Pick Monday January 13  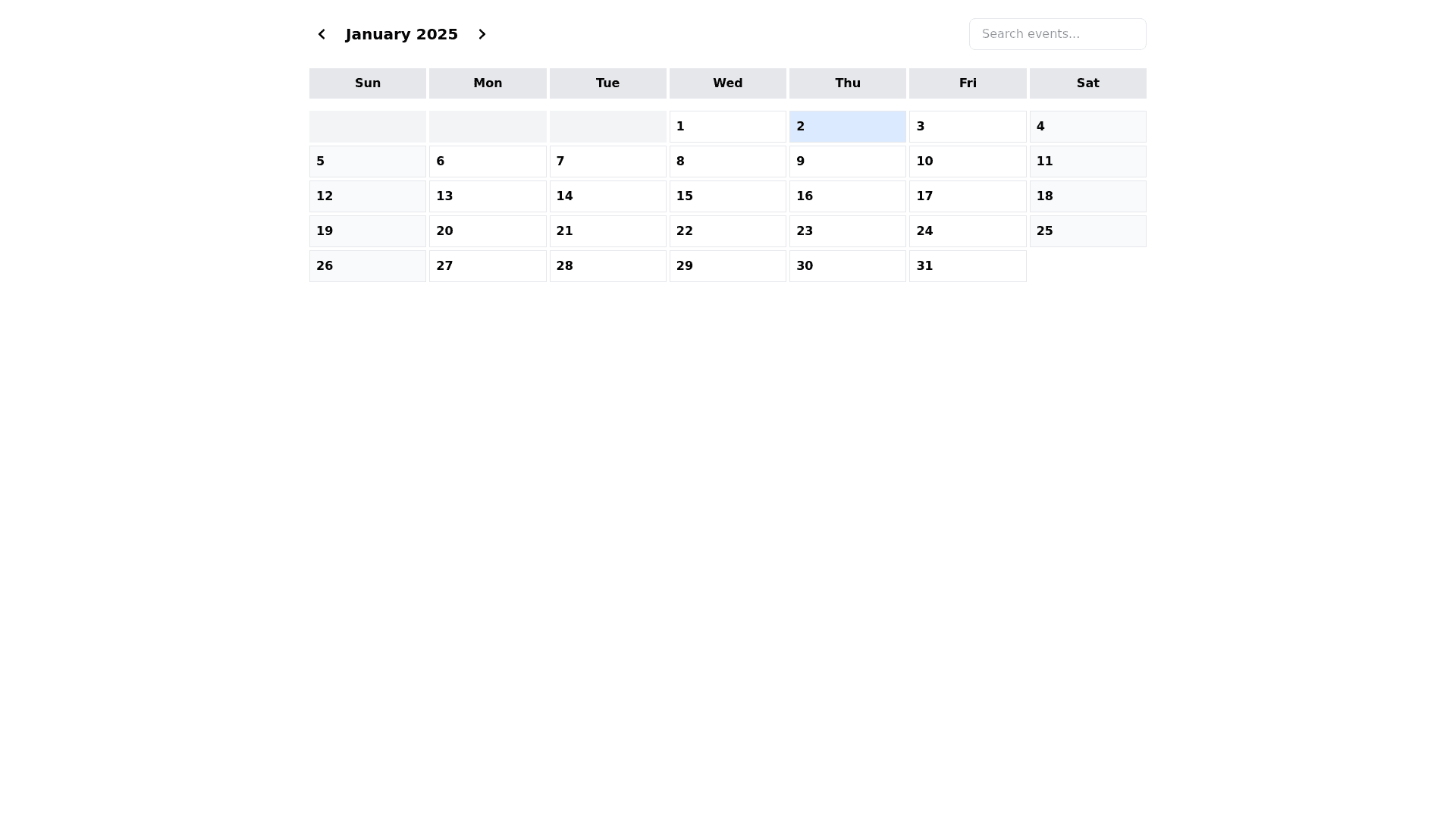[x=487, y=196]
